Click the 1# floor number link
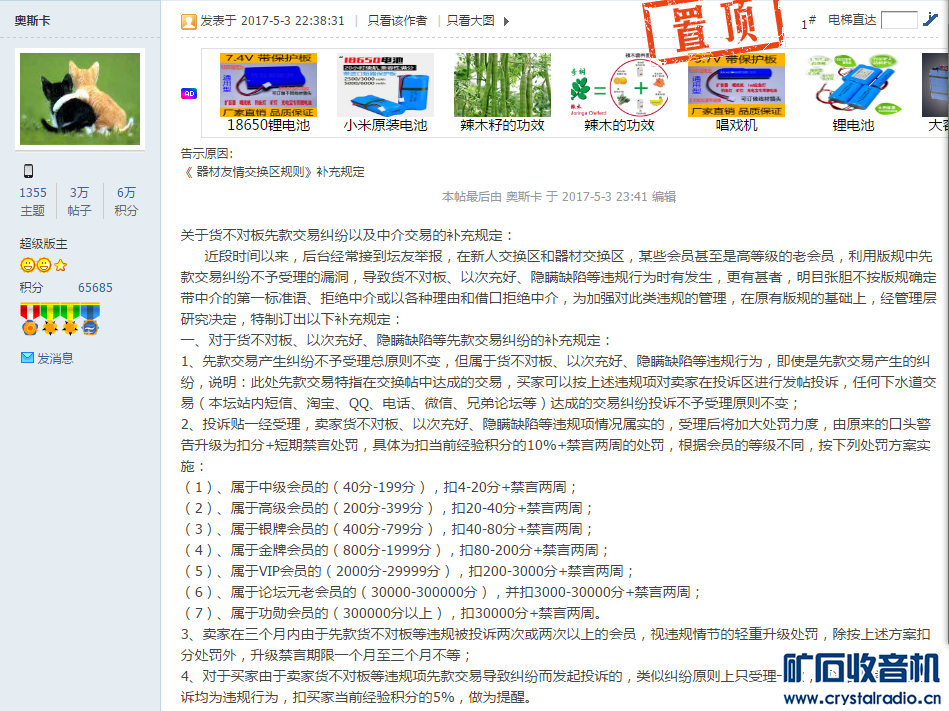This screenshot has width=949, height=711. [809, 22]
